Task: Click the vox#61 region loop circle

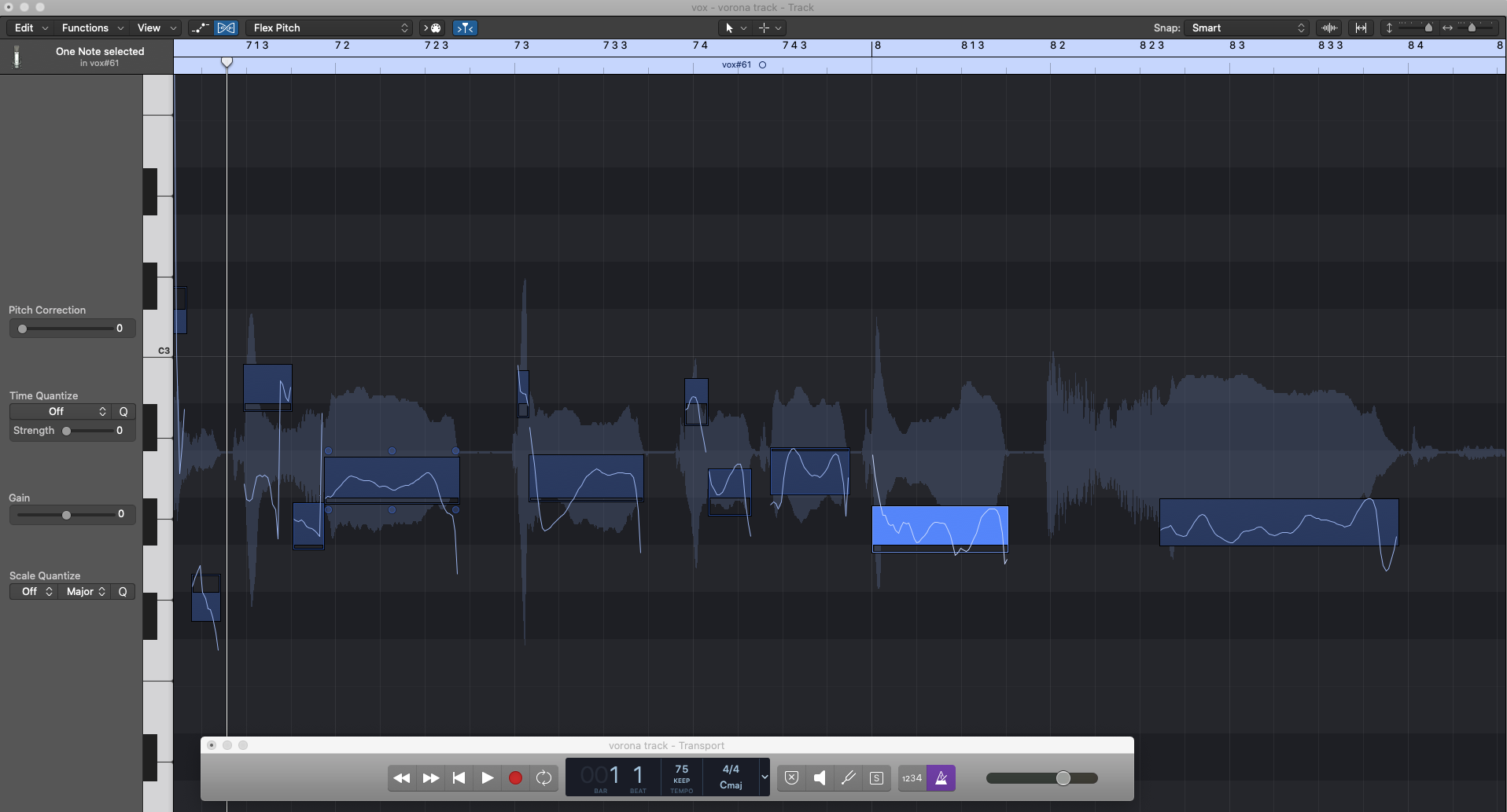Action: 762,65
